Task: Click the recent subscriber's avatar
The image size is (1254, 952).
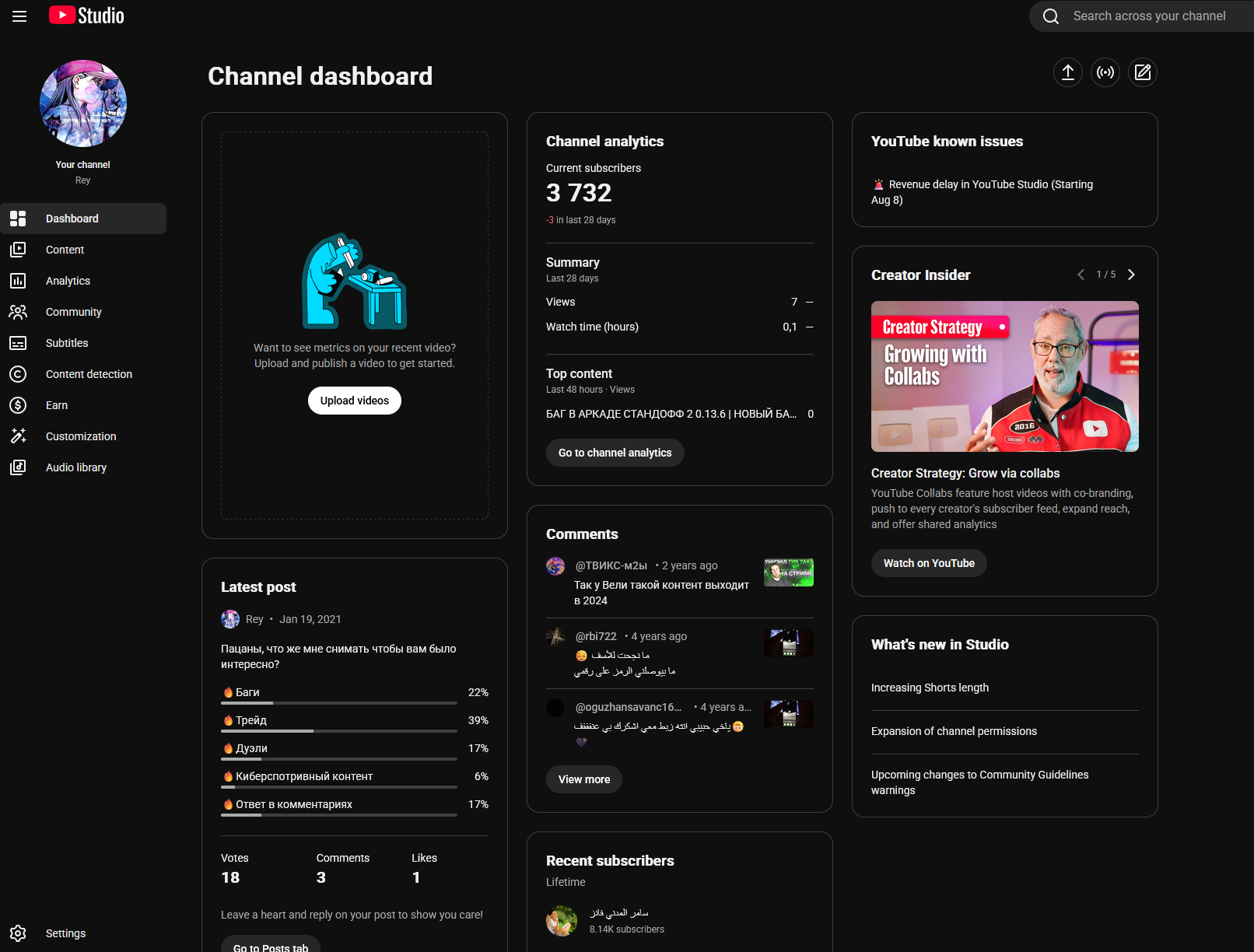Action: pos(562,921)
